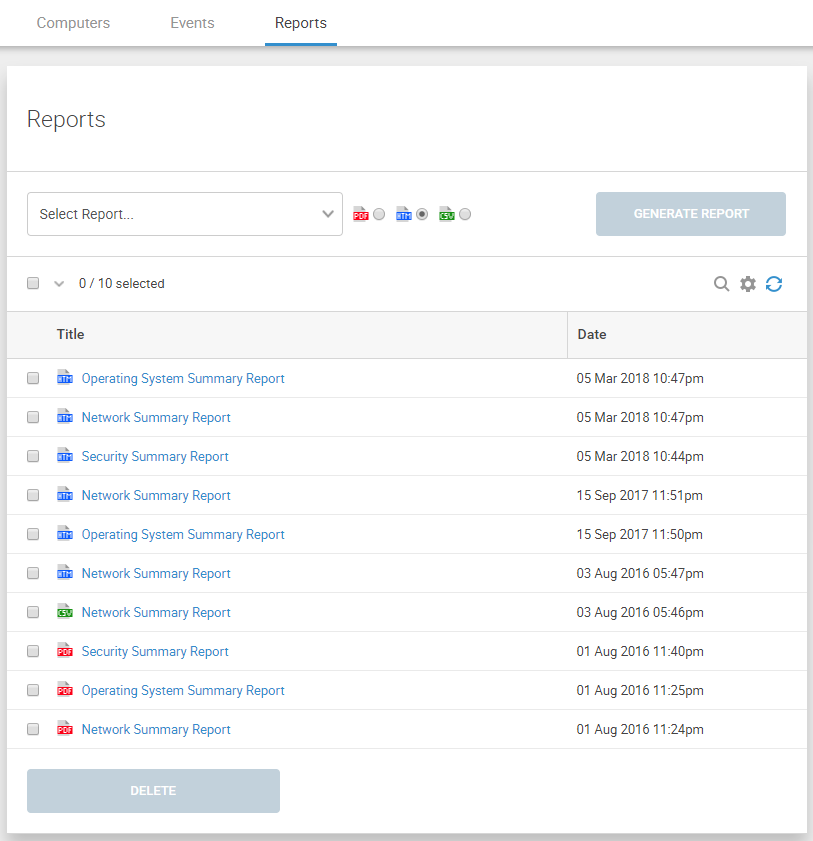Check the 03 Aug 2016 05:47pm Network Summary row
The image size is (813, 841).
pyautogui.click(x=33, y=573)
